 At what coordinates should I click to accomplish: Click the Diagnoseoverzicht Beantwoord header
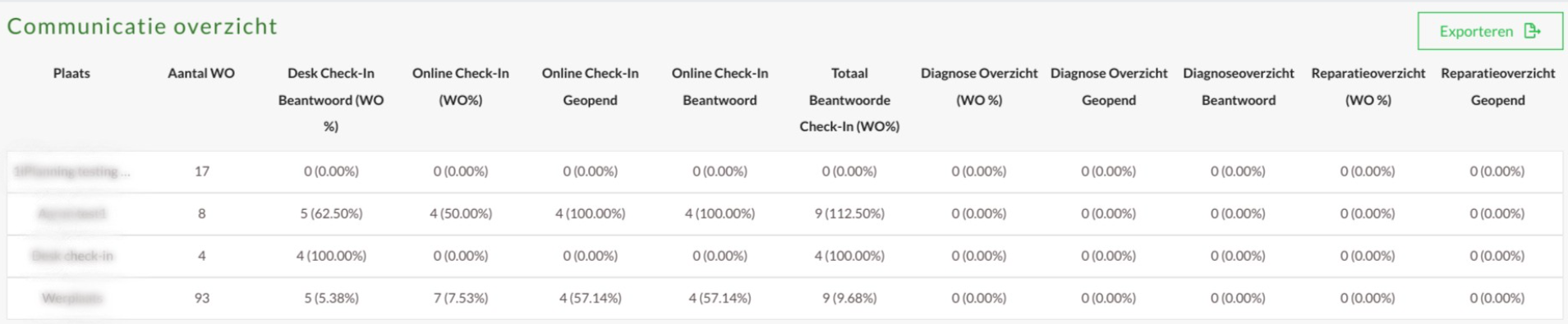1239,86
